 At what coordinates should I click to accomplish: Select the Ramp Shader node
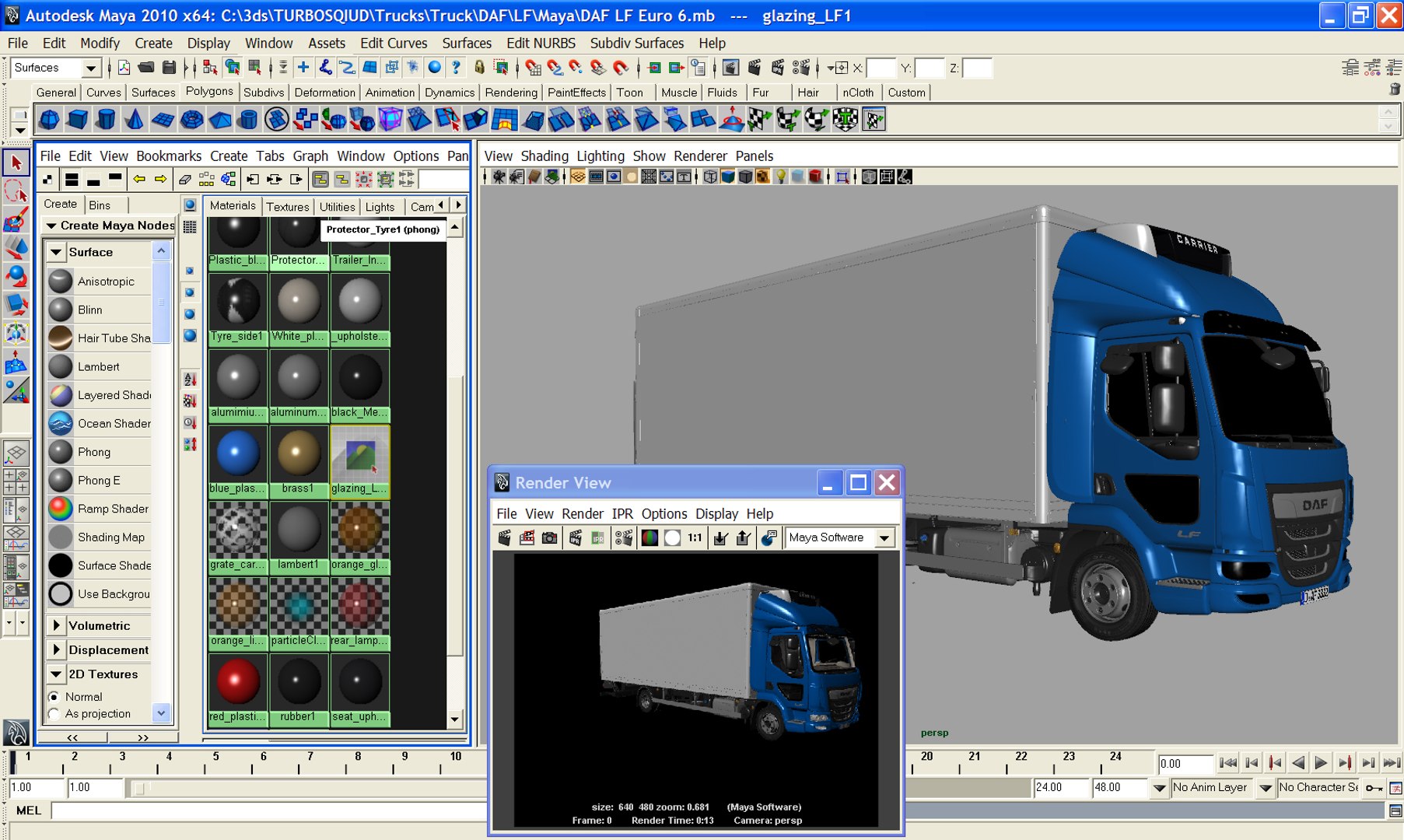tap(99, 509)
